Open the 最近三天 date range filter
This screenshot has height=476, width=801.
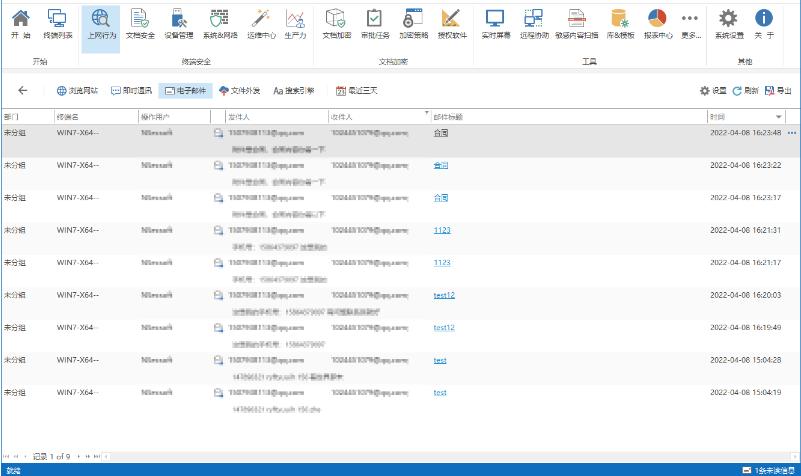[x=357, y=90]
